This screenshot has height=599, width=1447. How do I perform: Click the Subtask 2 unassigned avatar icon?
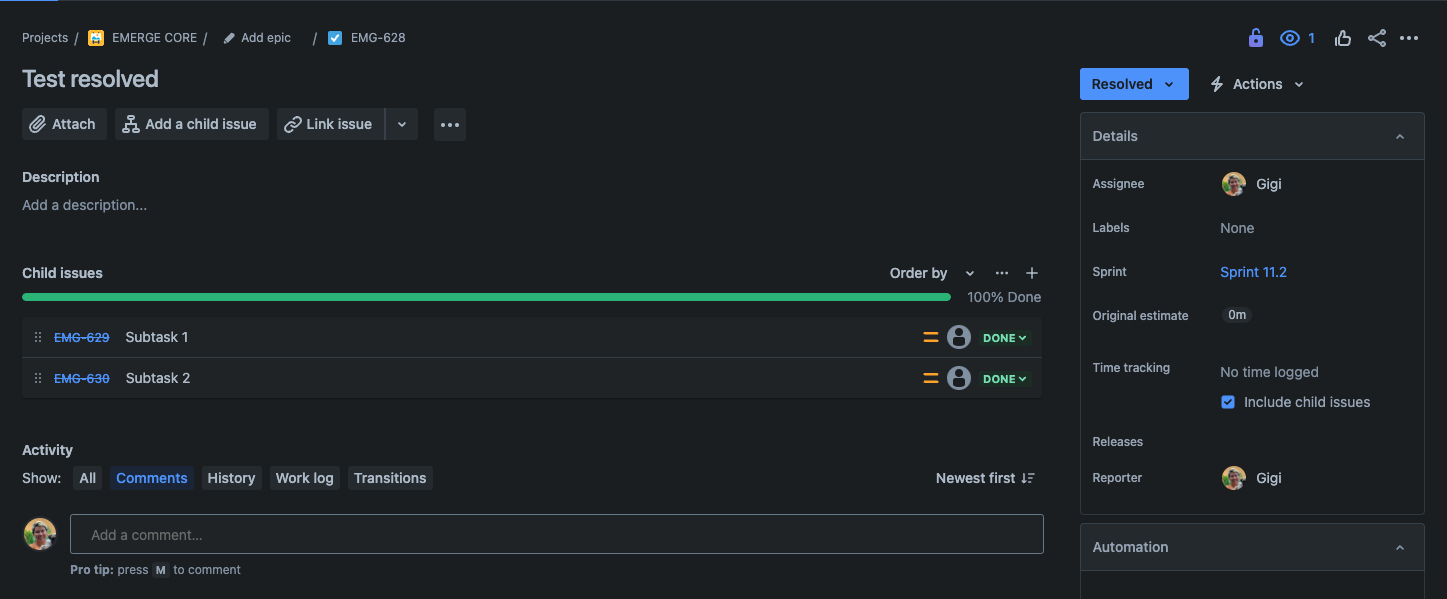point(959,378)
